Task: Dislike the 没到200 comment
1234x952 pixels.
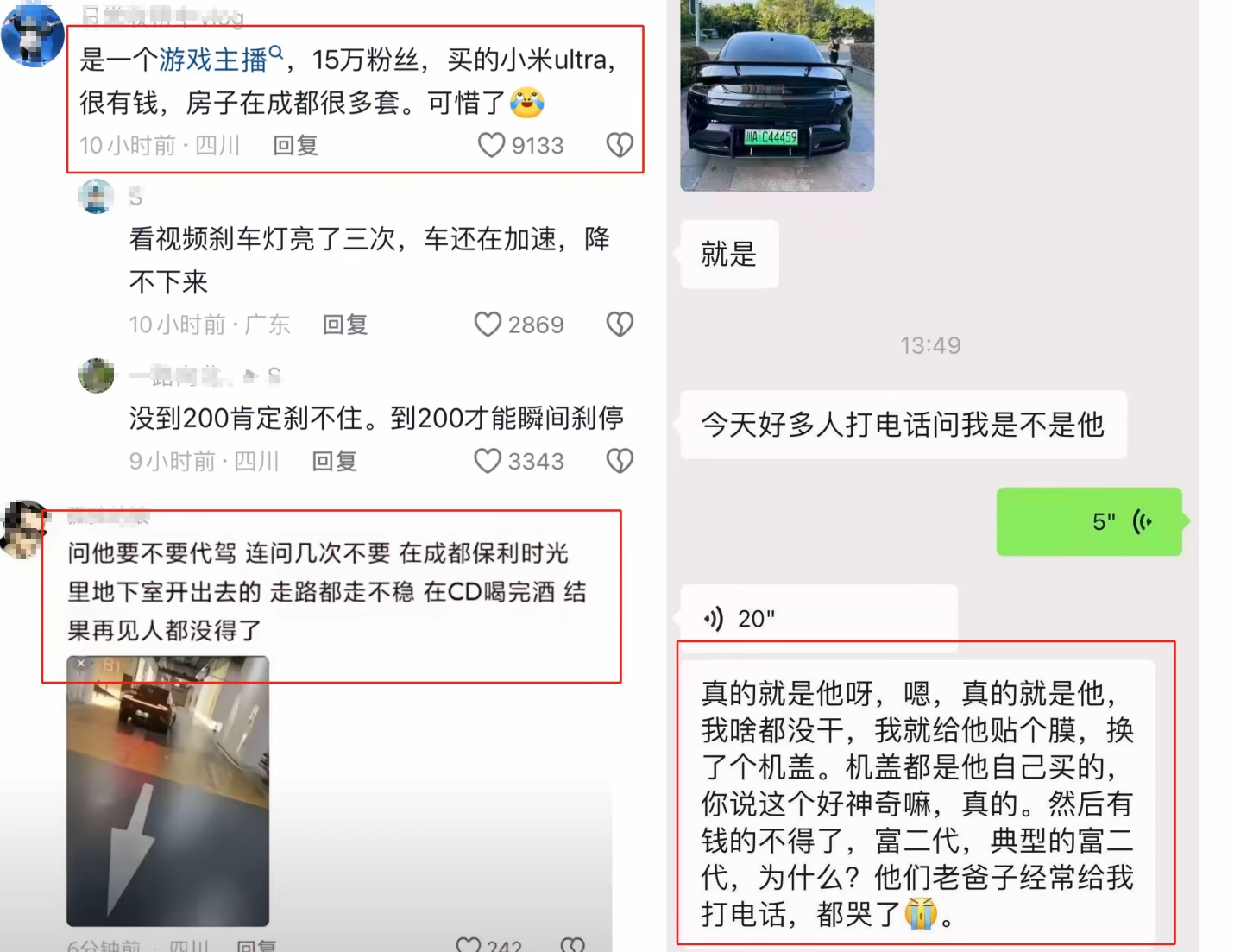Action: coord(620,461)
